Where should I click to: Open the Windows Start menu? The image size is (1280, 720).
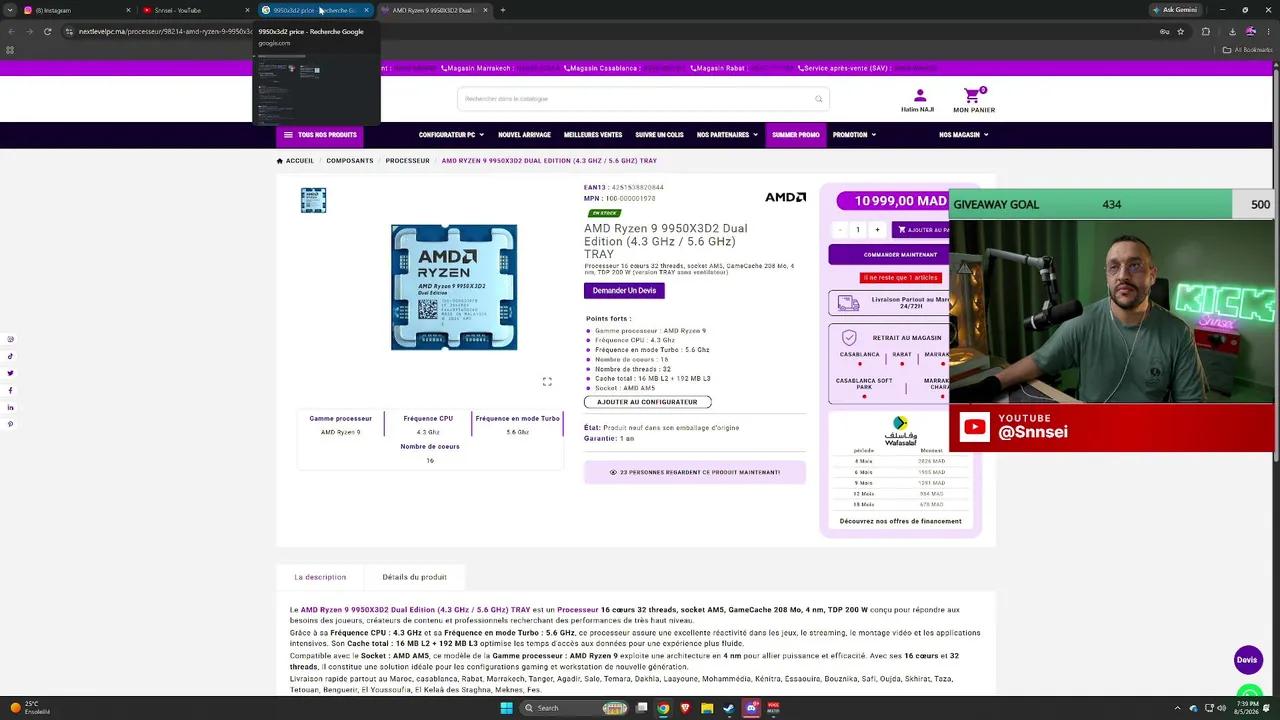(x=506, y=708)
